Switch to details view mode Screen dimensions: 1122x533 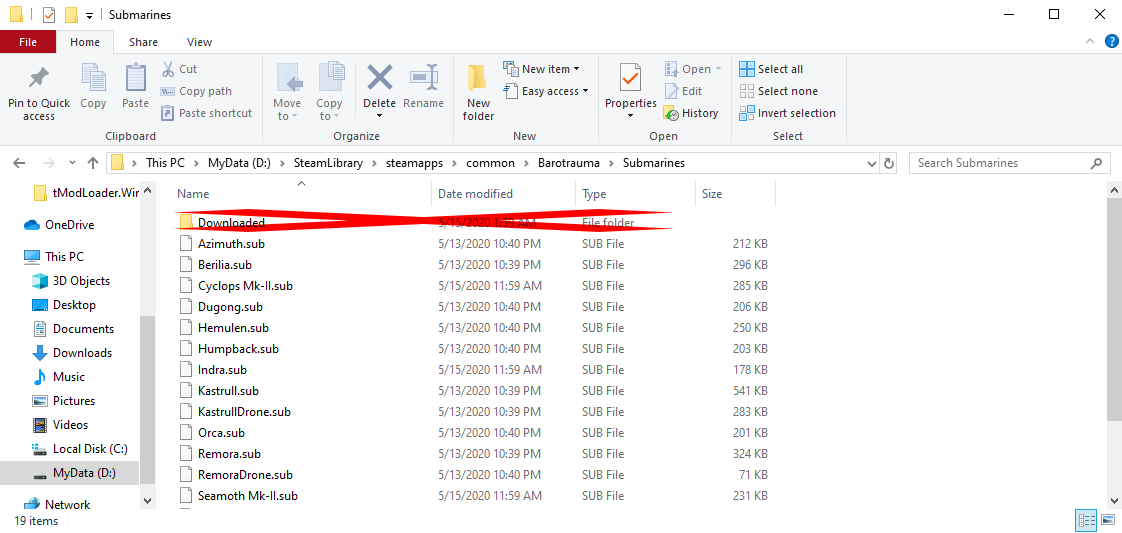click(x=1086, y=520)
